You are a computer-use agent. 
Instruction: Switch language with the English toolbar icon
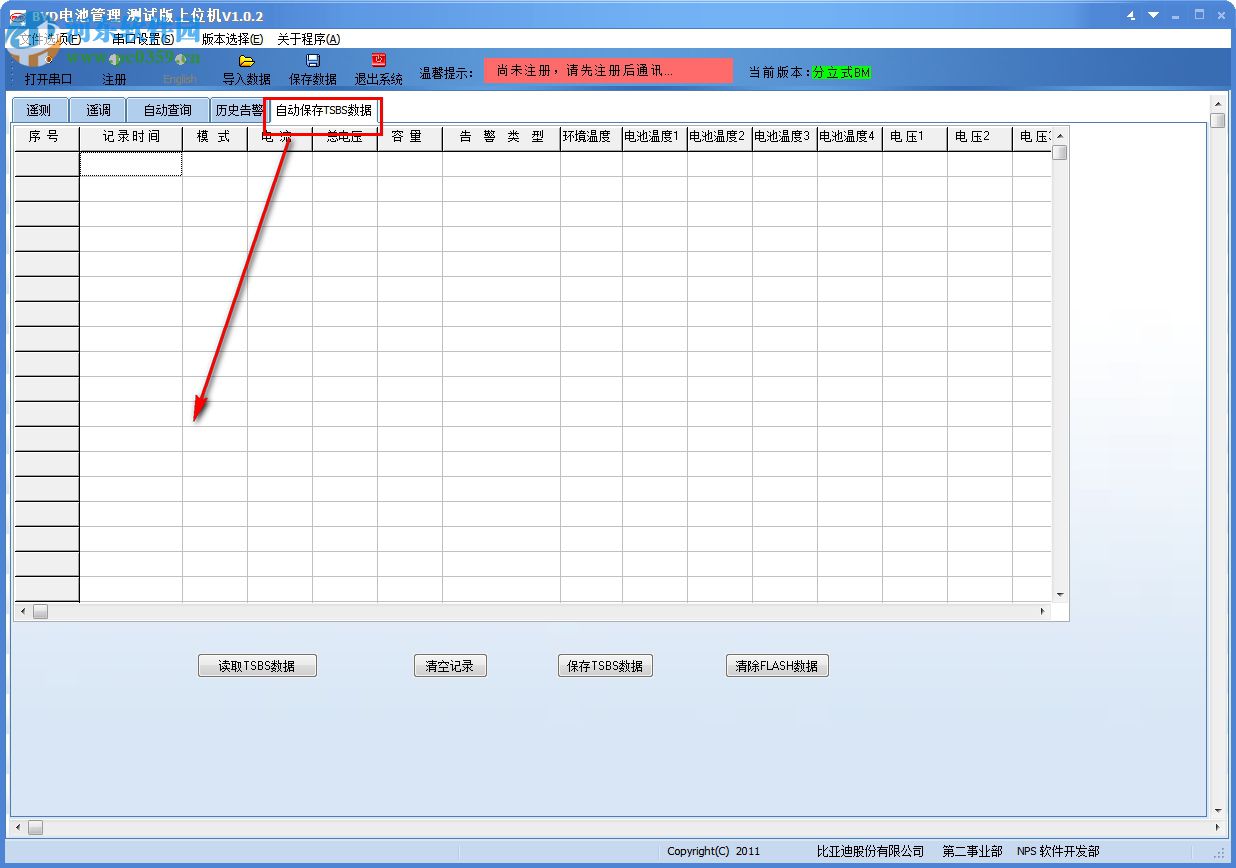point(180,69)
